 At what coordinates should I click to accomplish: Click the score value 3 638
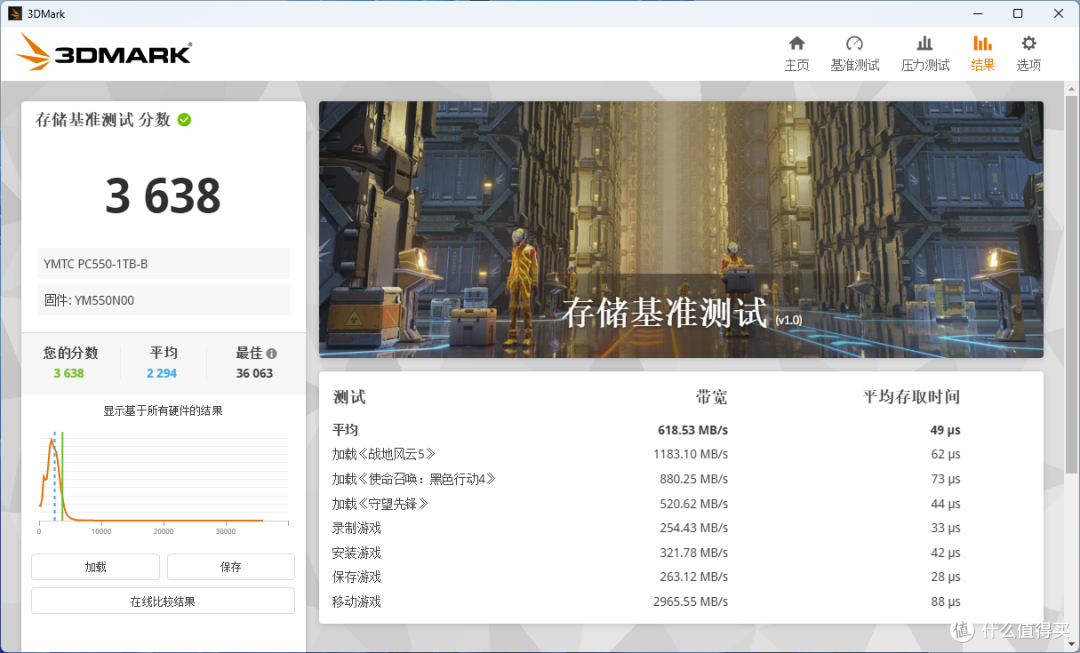tap(163, 196)
